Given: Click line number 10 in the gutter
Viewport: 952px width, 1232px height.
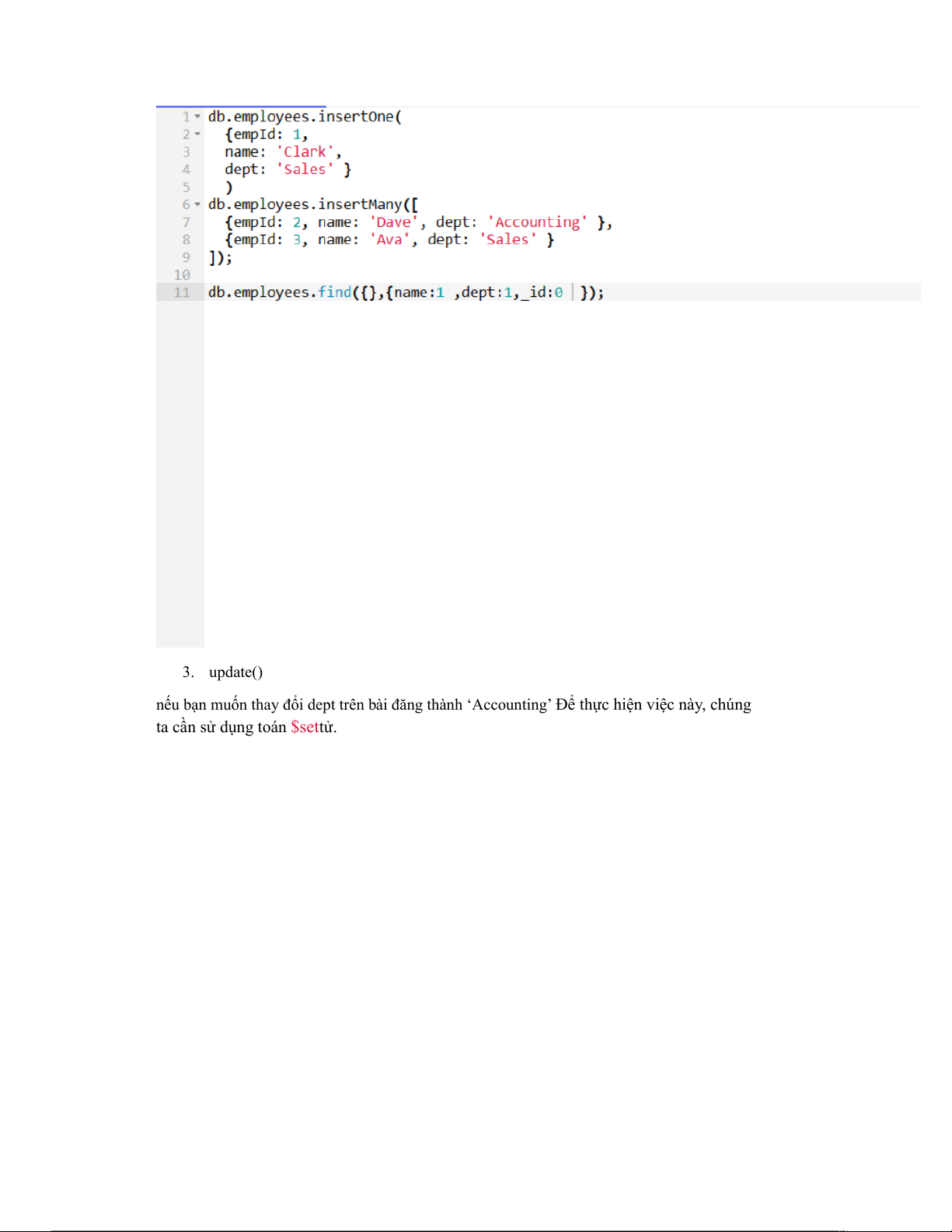Looking at the screenshot, I should point(182,275).
